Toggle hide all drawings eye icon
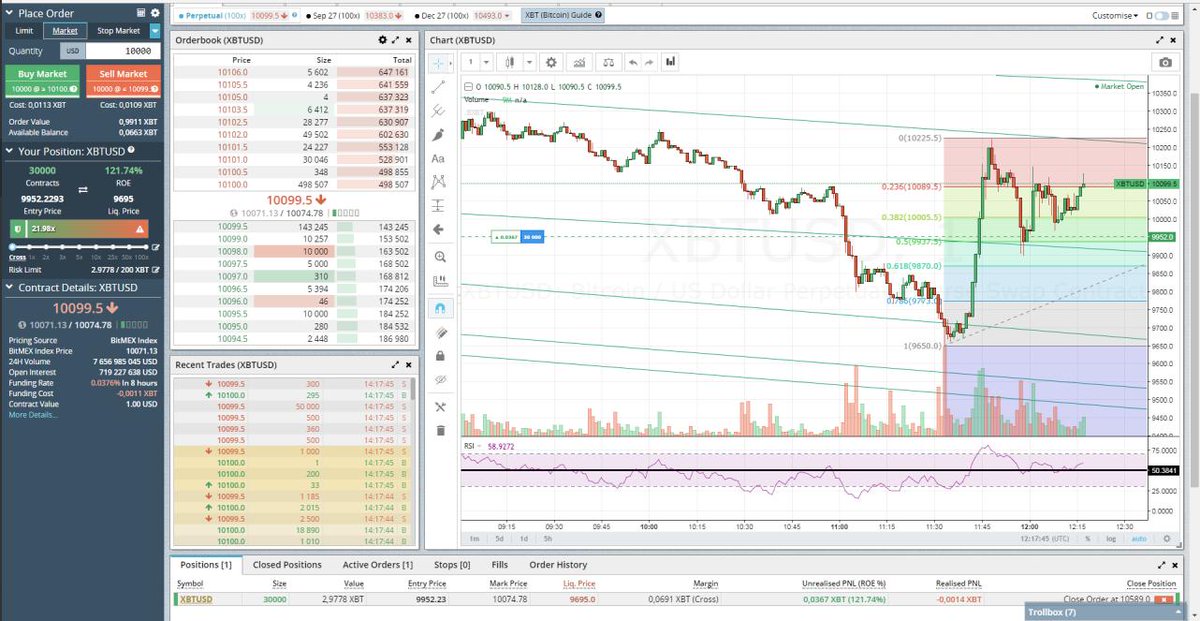The width and height of the screenshot is (1200, 621). (x=440, y=380)
